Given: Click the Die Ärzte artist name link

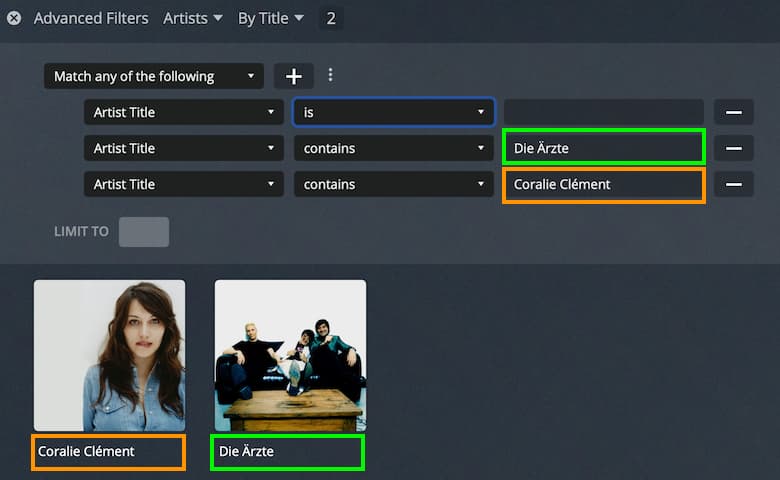Looking at the screenshot, I should 246,451.
